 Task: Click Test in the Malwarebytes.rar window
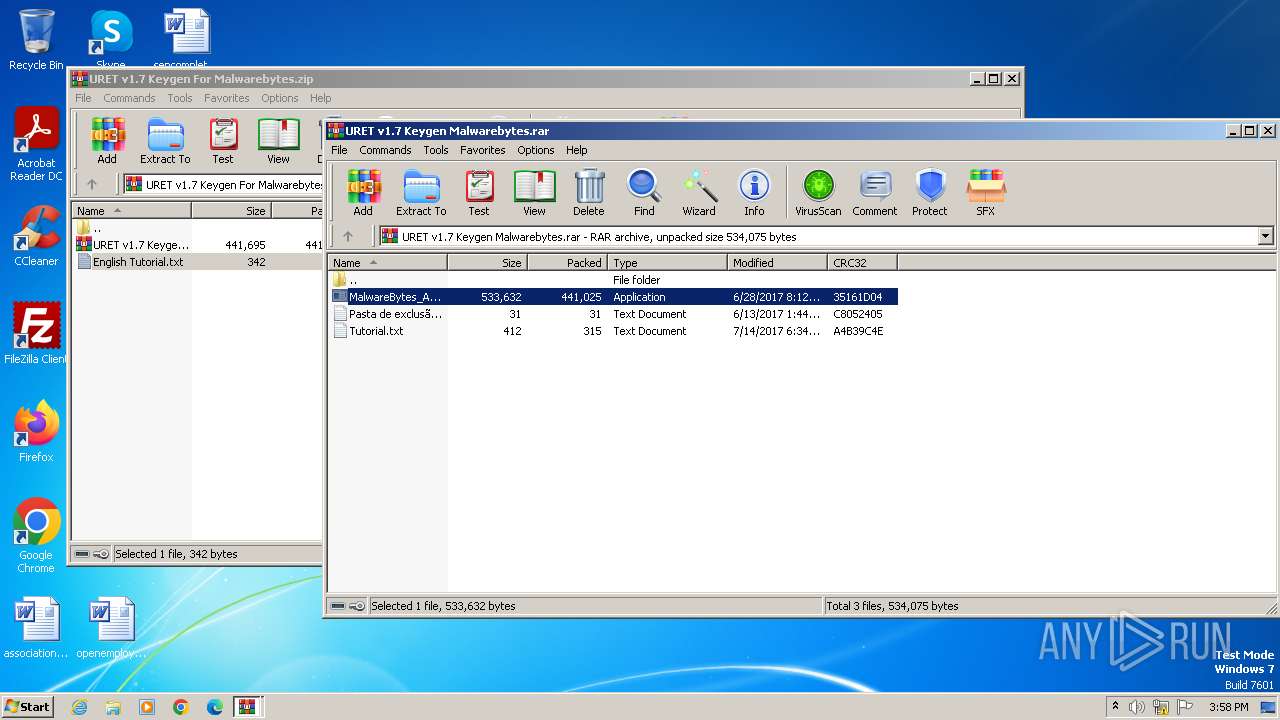[479, 192]
